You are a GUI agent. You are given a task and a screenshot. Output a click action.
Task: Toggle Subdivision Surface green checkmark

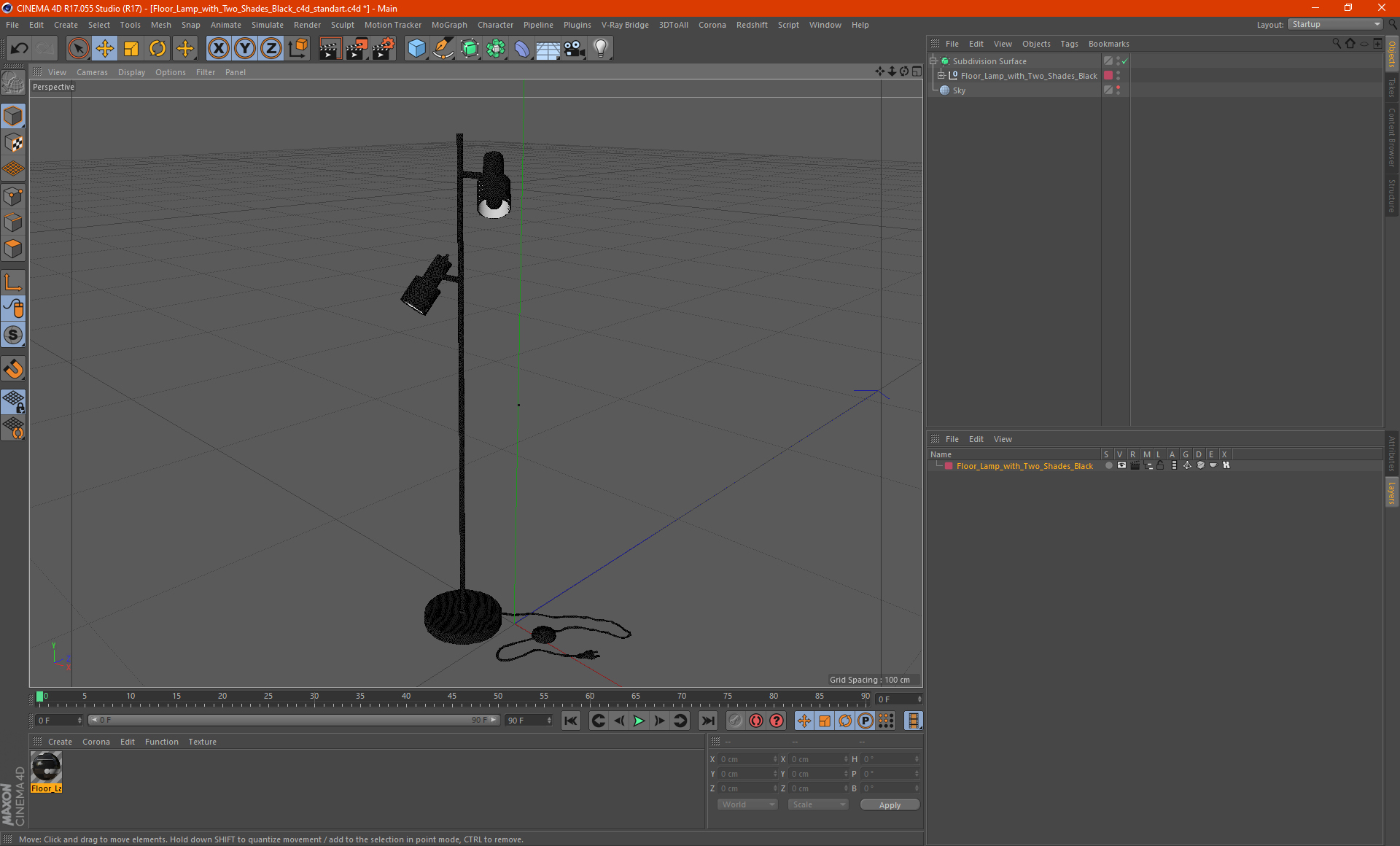(1125, 61)
